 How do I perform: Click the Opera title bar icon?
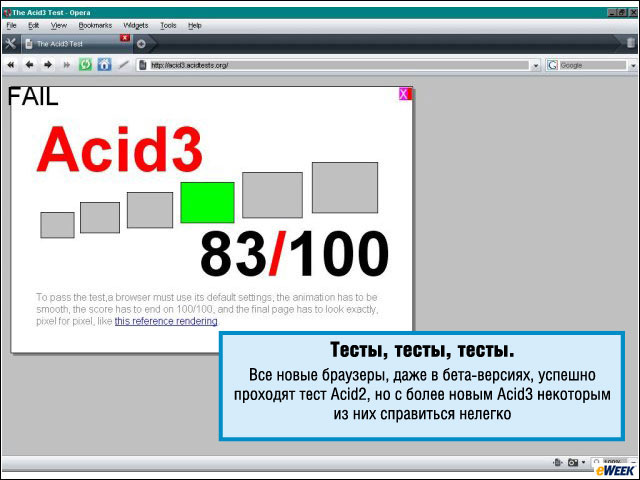click(x=7, y=13)
